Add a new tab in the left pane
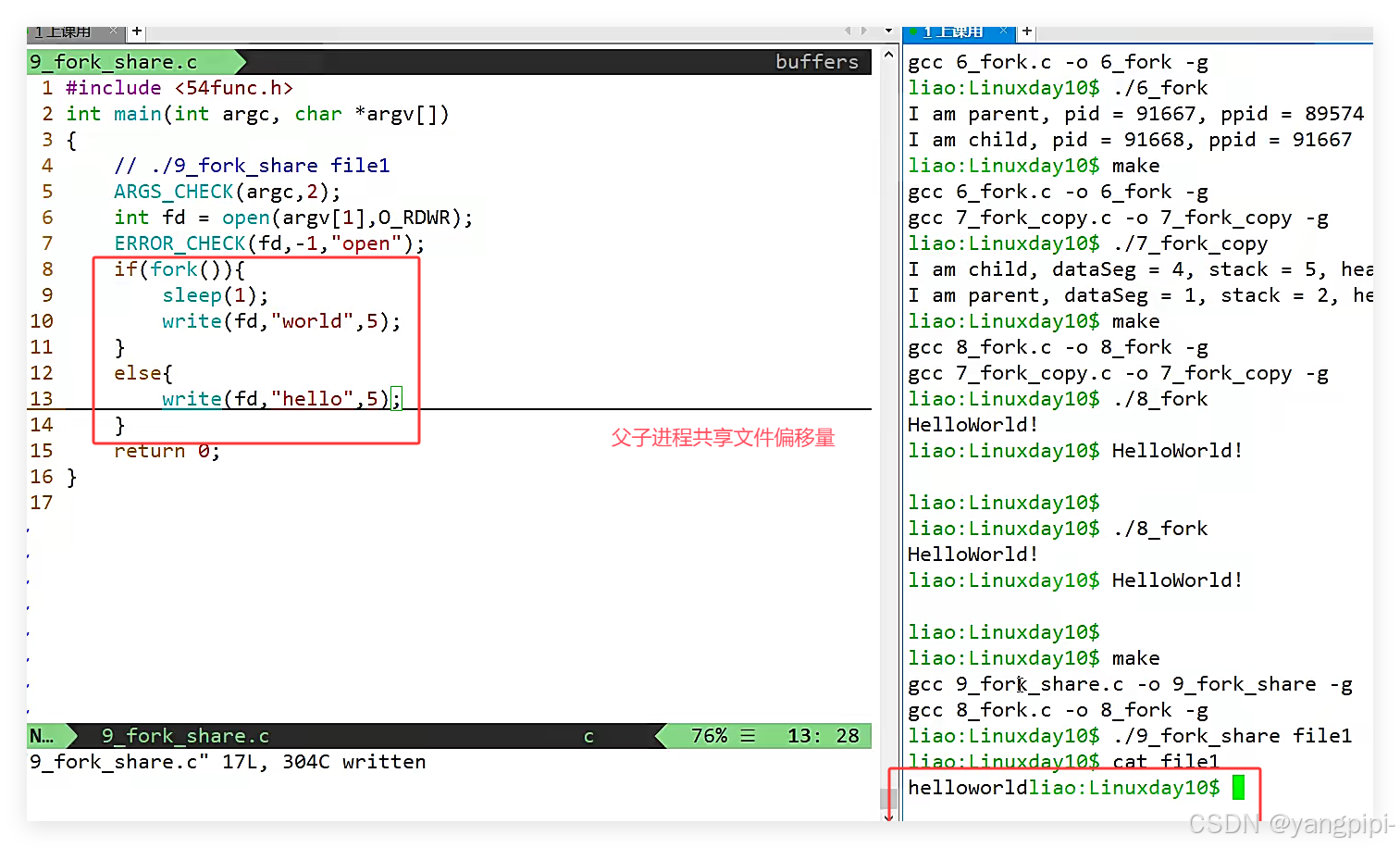1400x848 pixels. tap(137, 31)
